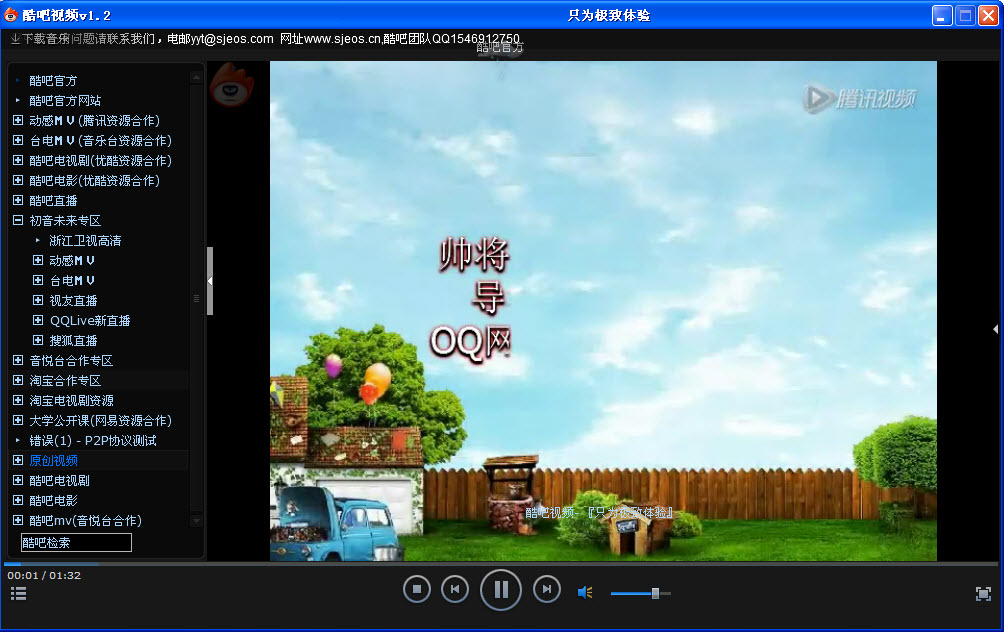This screenshot has width=1004, height=632.
Task: Toggle fullscreen mode icon
Action: [x=983, y=594]
